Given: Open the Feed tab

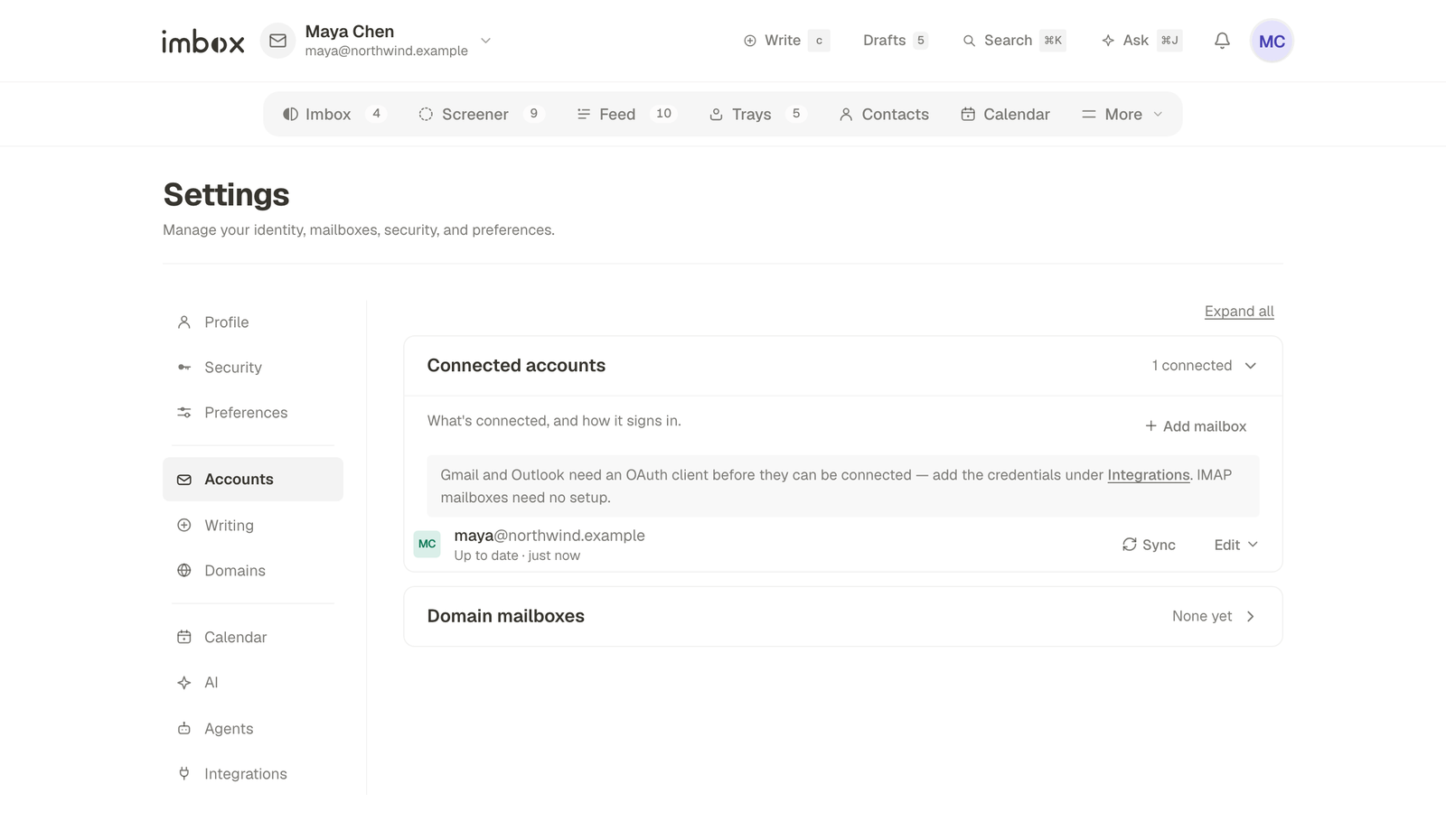Looking at the screenshot, I should (626, 114).
